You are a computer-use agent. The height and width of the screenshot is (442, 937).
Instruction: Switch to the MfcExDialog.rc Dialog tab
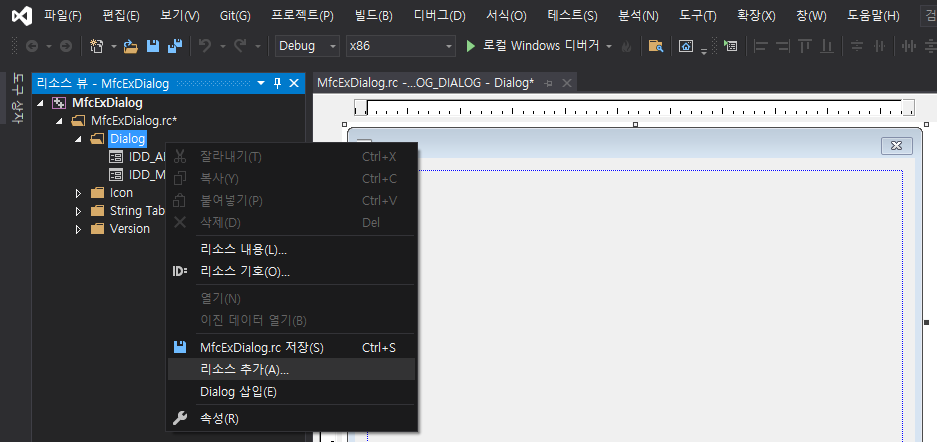[x=425, y=84]
